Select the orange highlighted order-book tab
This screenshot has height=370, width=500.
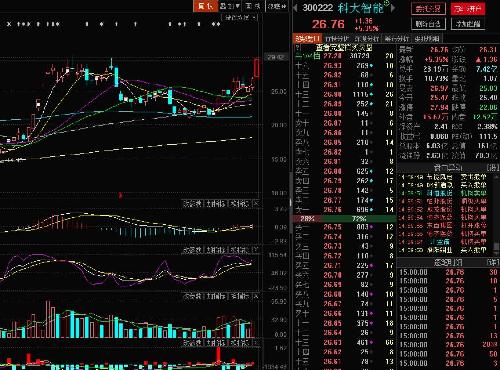click(x=307, y=38)
